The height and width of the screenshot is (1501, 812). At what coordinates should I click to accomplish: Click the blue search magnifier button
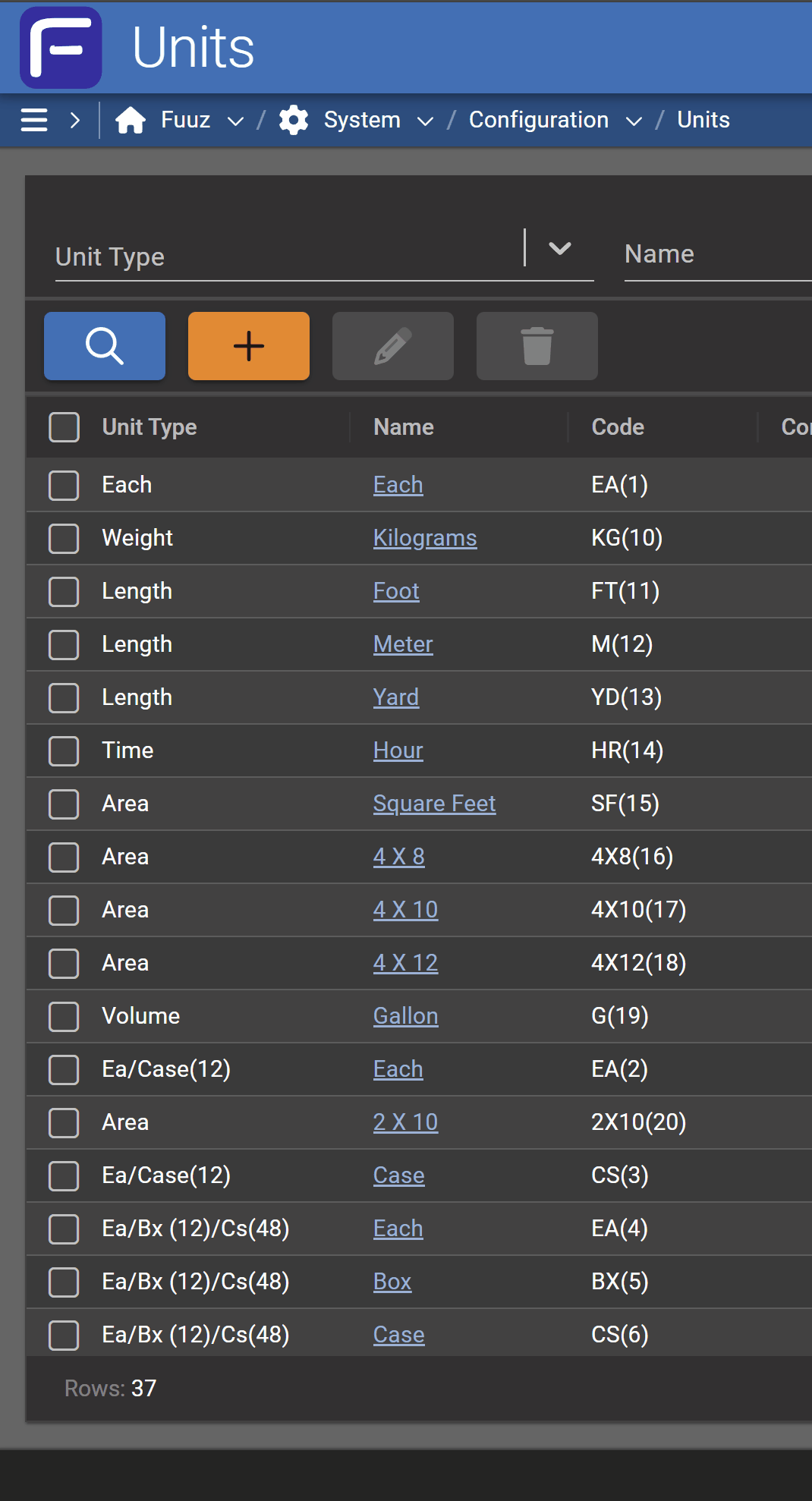coord(105,346)
